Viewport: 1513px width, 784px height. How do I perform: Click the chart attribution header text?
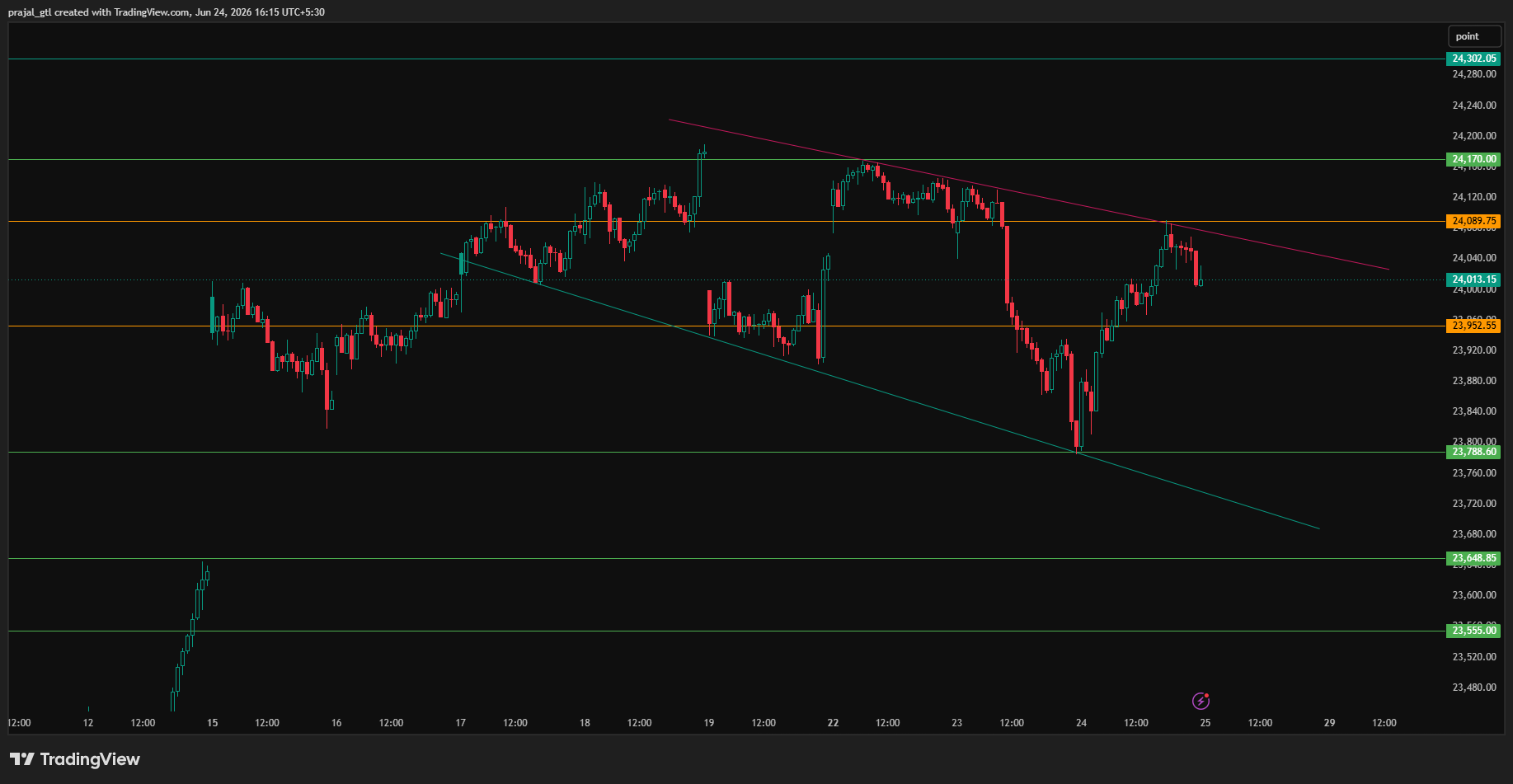[166, 12]
